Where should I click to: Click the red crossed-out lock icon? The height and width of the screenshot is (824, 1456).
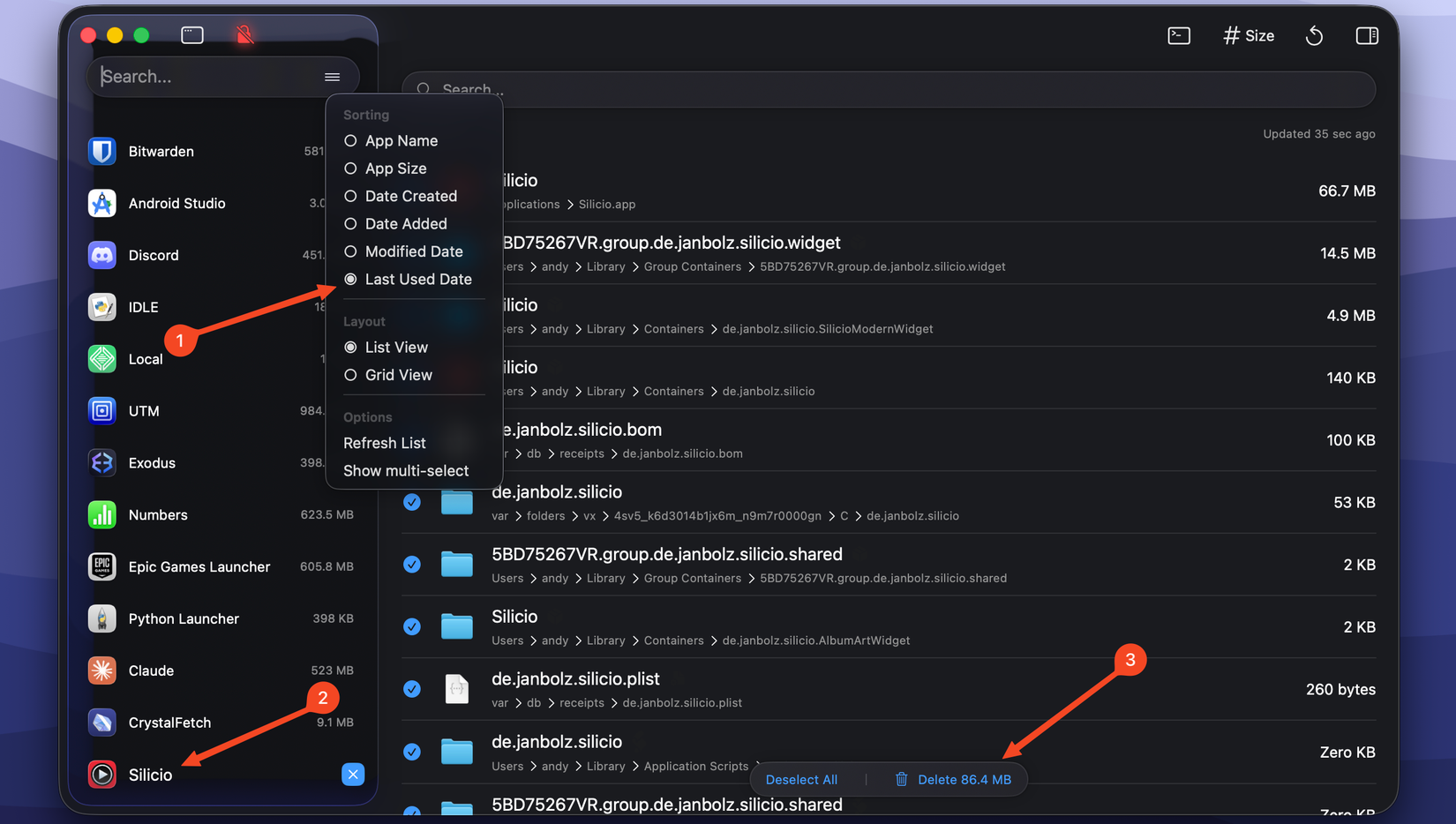244,34
